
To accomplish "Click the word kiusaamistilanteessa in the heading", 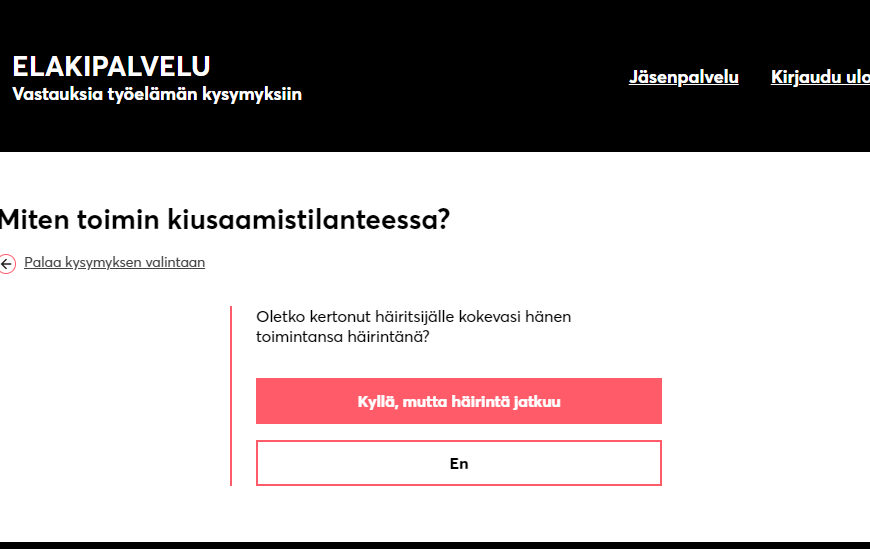I will [332, 219].
